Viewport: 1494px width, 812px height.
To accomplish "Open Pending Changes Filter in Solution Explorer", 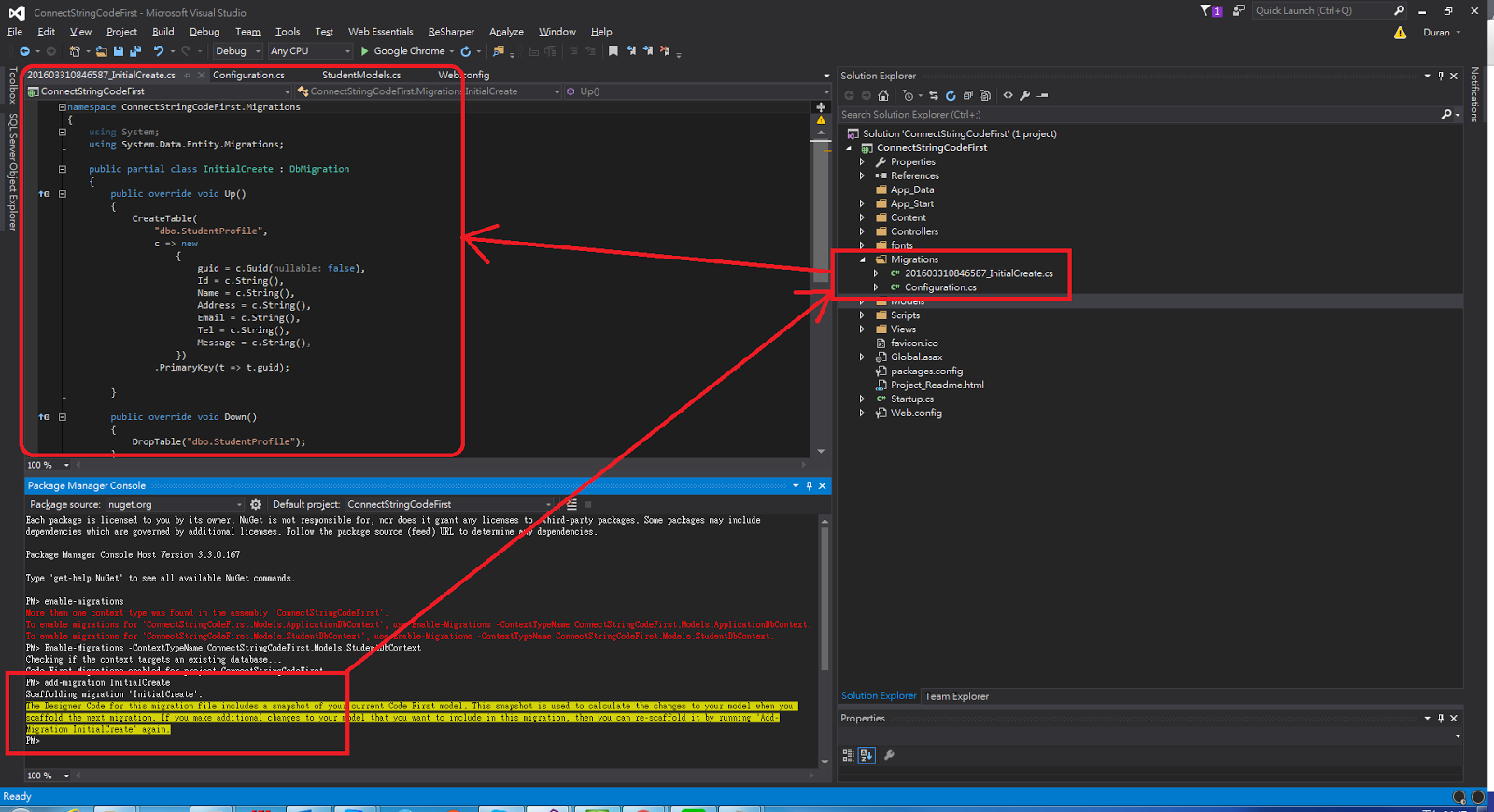I will pyautogui.click(x=909, y=95).
